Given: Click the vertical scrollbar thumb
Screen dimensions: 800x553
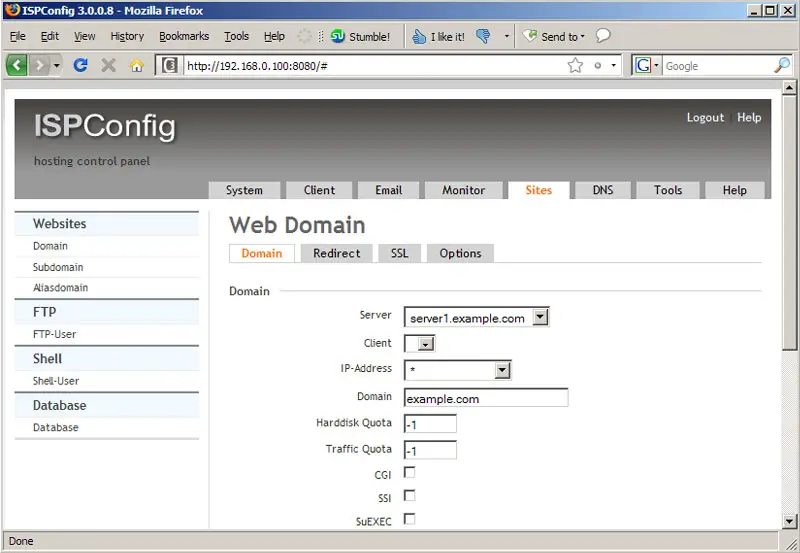Looking at the screenshot, I should click(x=789, y=222).
